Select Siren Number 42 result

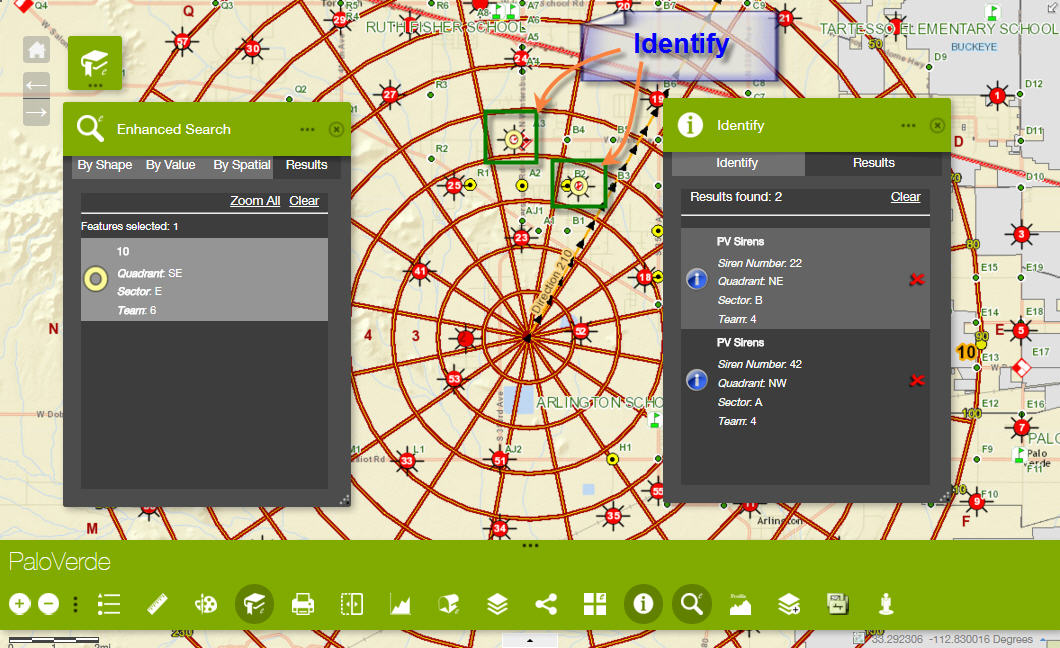pyautogui.click(x=805, y=380)
